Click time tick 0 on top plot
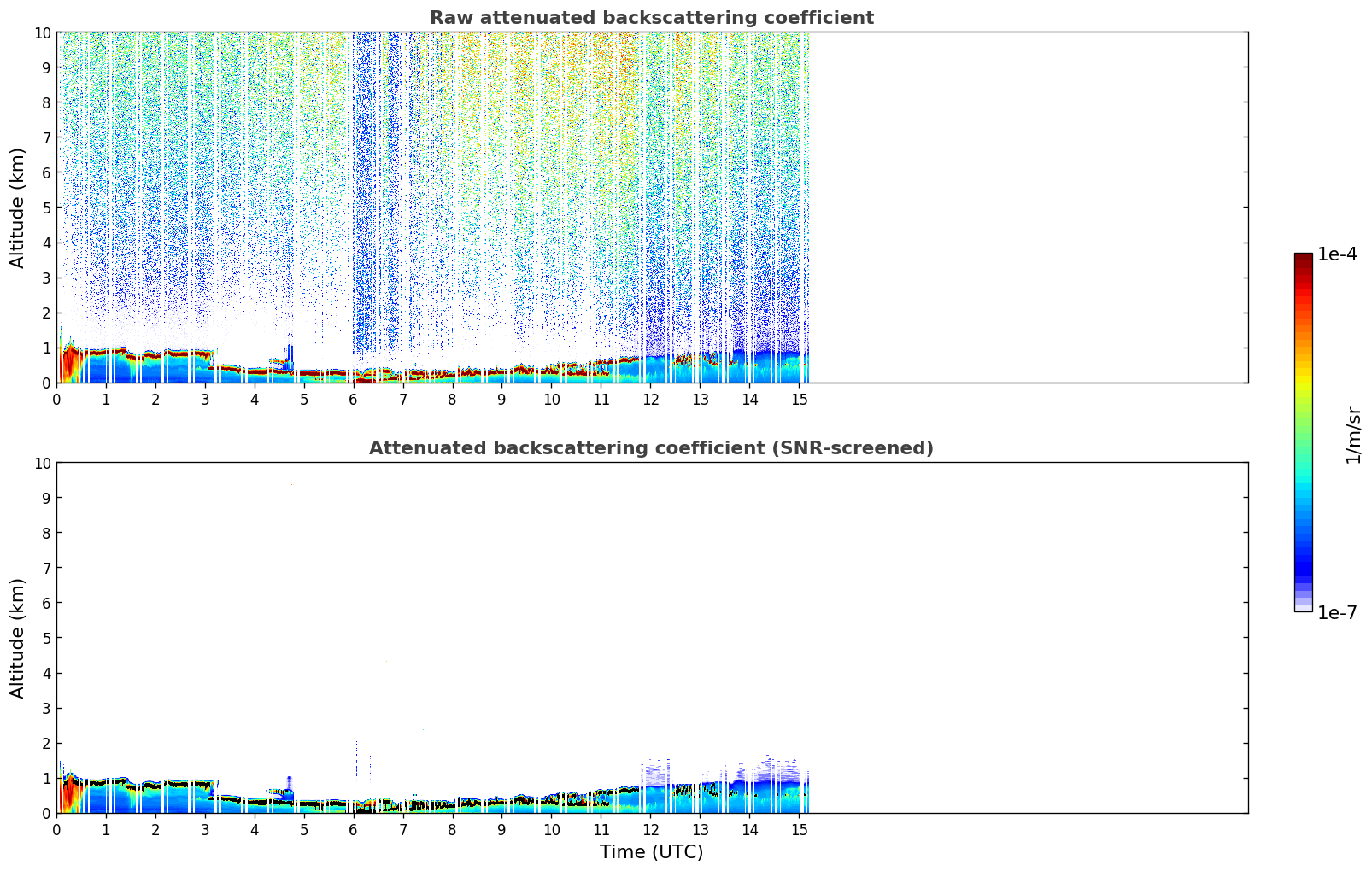The image size is (1372, 871). click(x=57, y=399)
